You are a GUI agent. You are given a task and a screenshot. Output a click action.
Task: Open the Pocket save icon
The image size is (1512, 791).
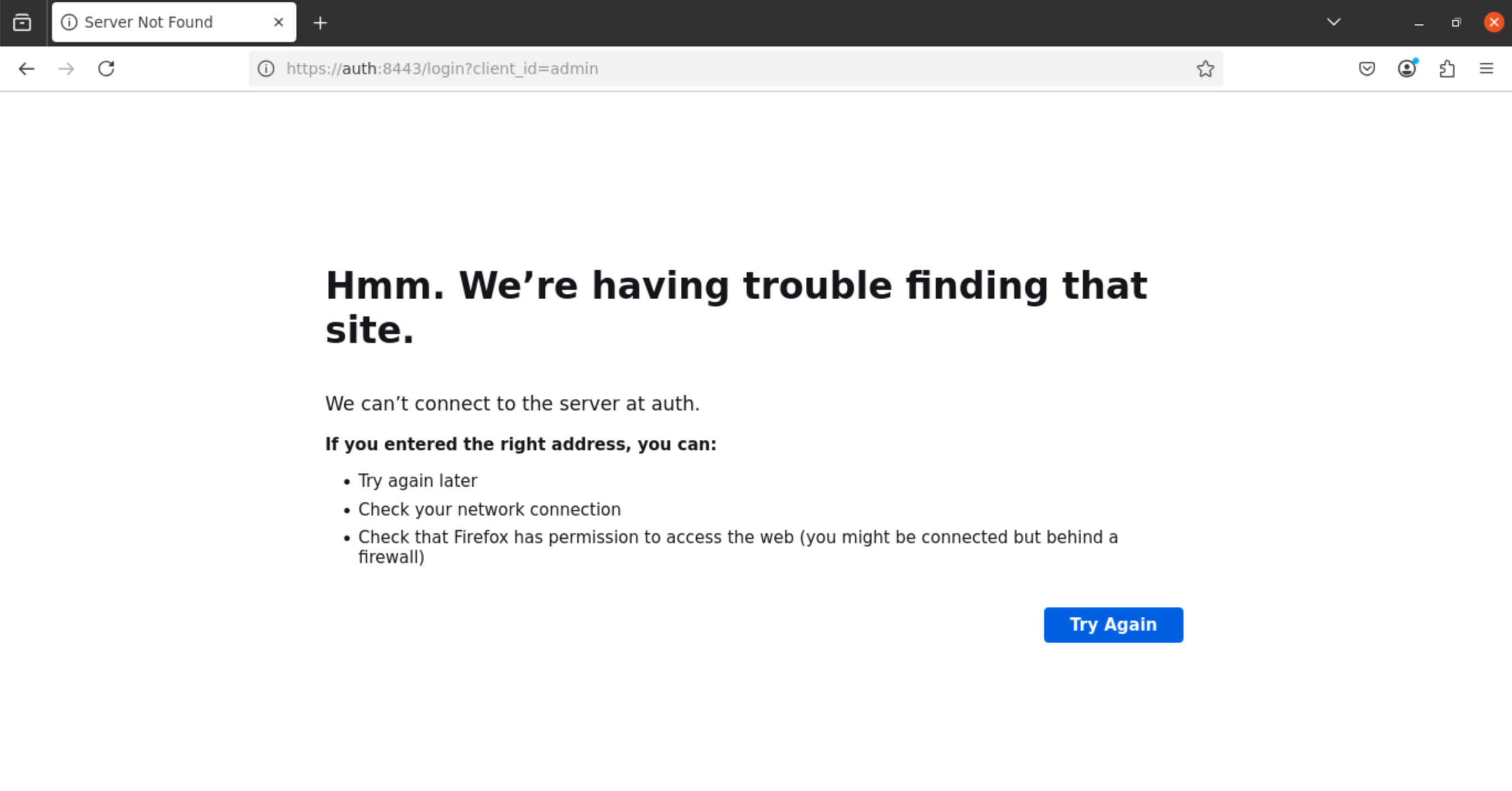point(1367,69)
